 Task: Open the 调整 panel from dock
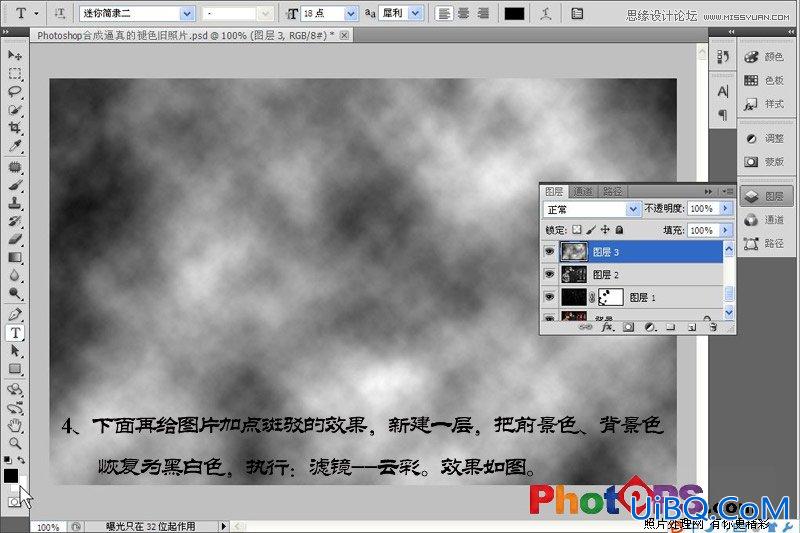tap(765, 138)
